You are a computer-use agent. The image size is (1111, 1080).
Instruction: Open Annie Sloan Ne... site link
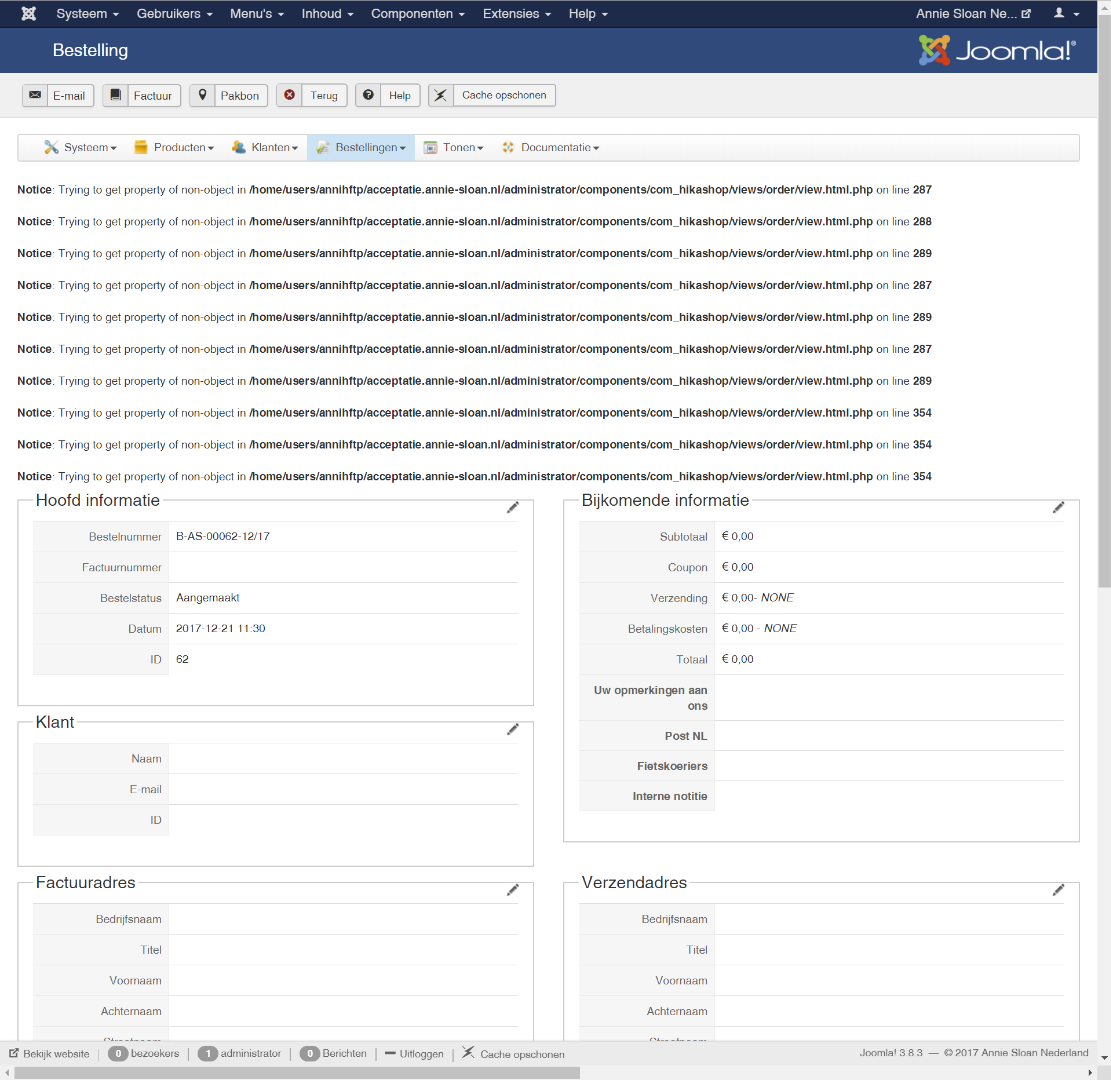point(973,13)
